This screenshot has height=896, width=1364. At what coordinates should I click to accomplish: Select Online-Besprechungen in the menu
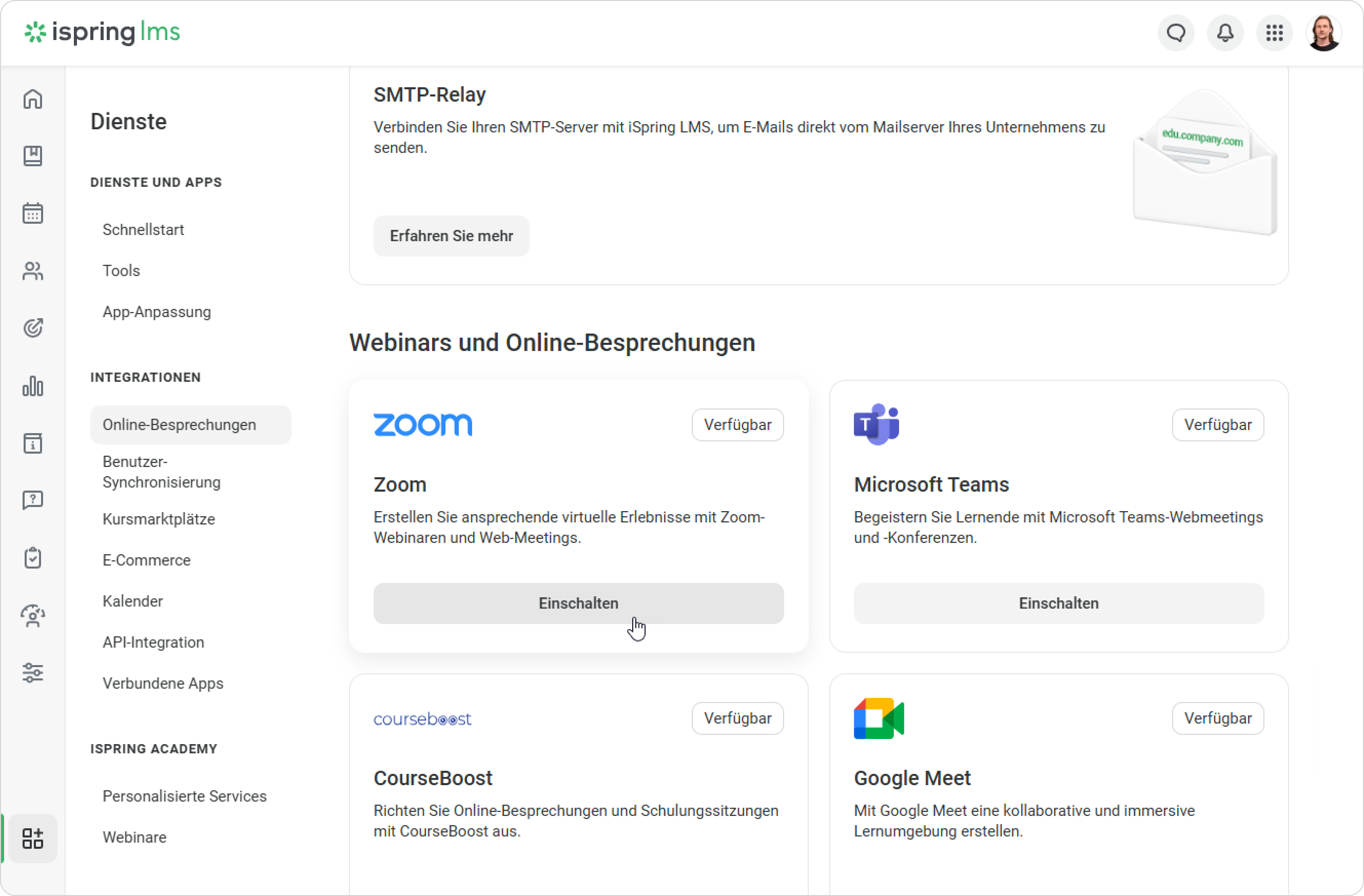[191, 425]
